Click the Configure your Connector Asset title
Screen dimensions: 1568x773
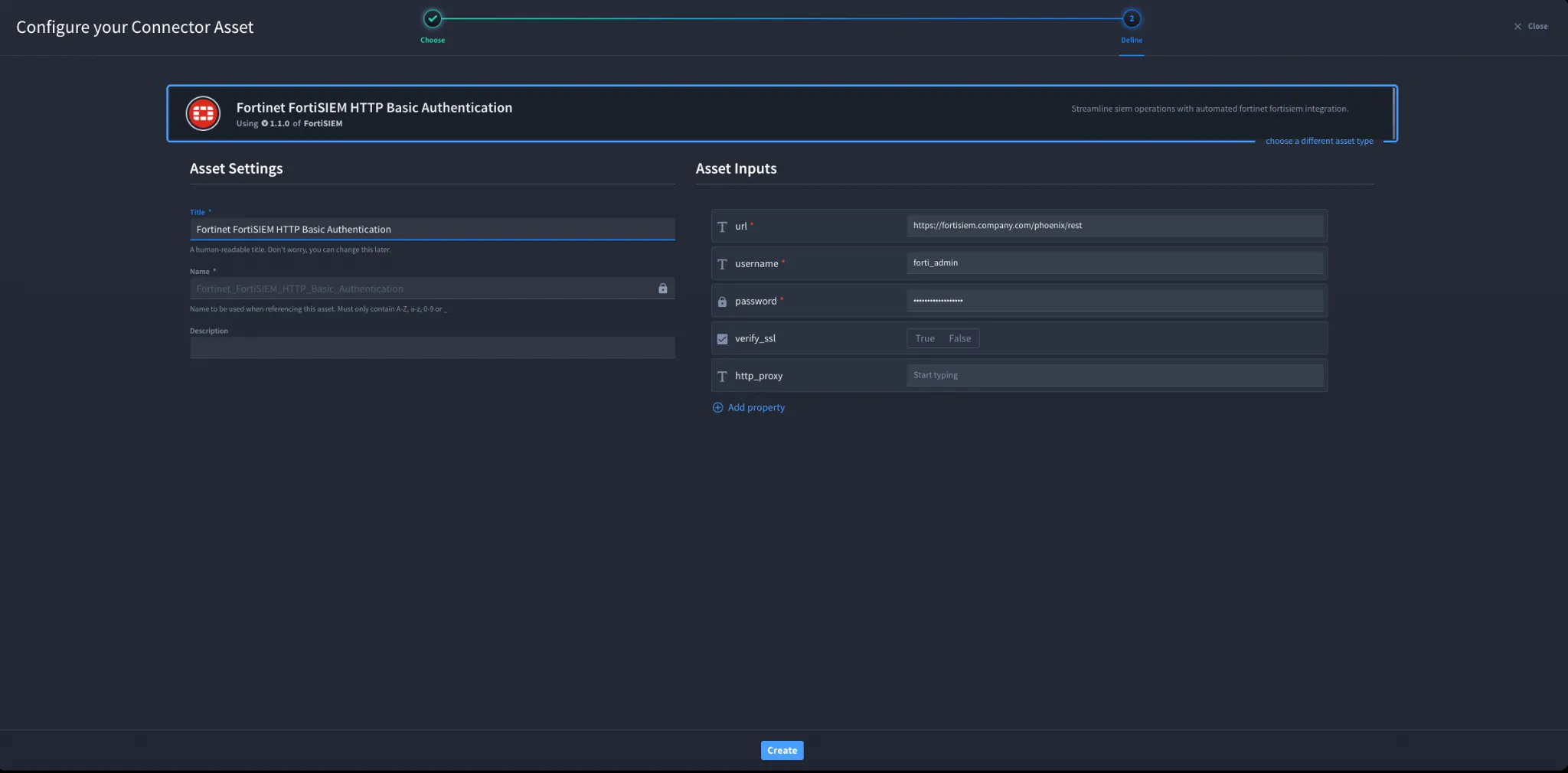point(135,27)
